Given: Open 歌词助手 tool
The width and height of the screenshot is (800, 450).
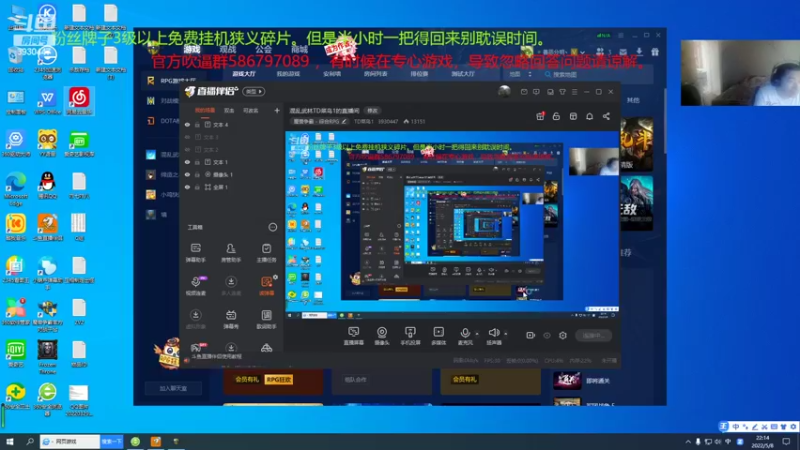Looking at the screenshot, I should pos(266,319).
